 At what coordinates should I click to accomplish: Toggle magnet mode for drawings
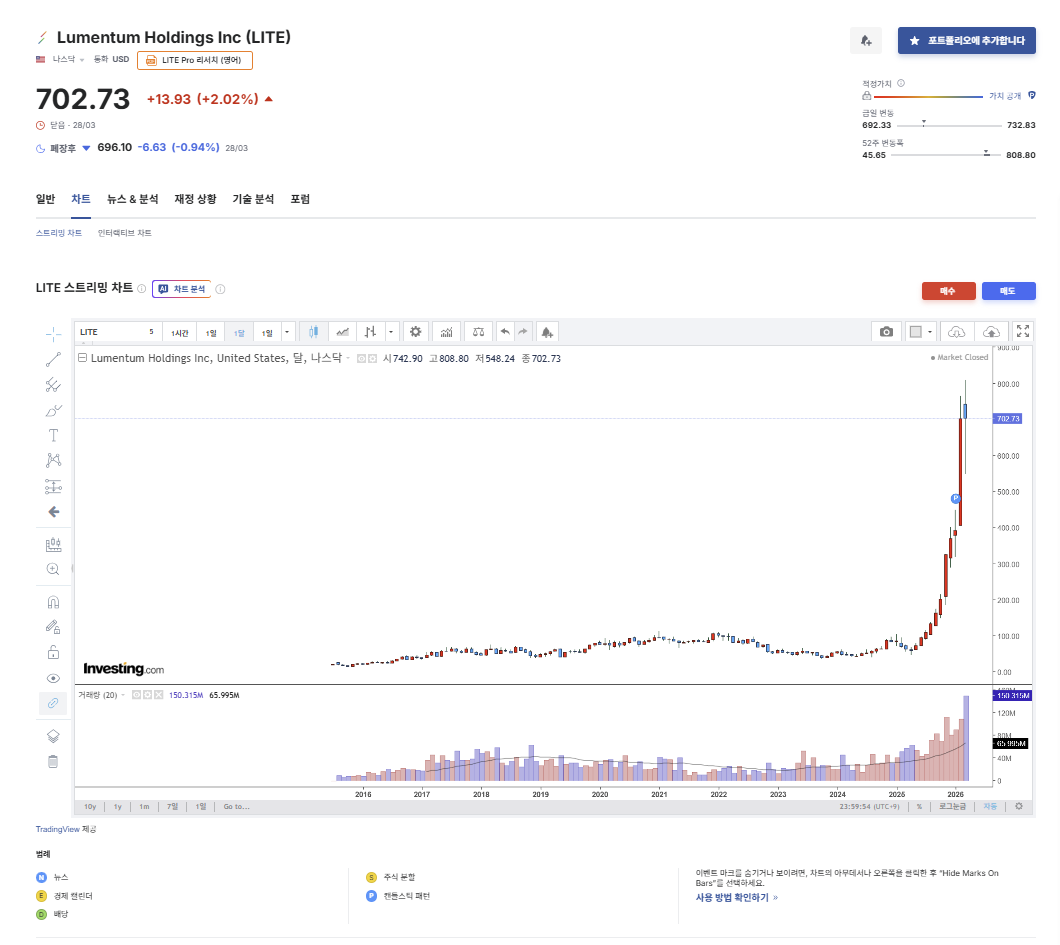click(x=53, y=602)
